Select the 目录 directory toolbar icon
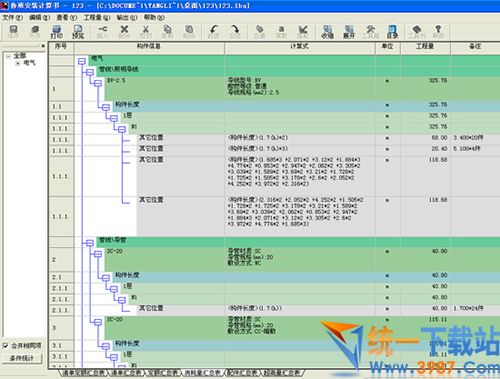500x379 pixels. click(392, 32)
